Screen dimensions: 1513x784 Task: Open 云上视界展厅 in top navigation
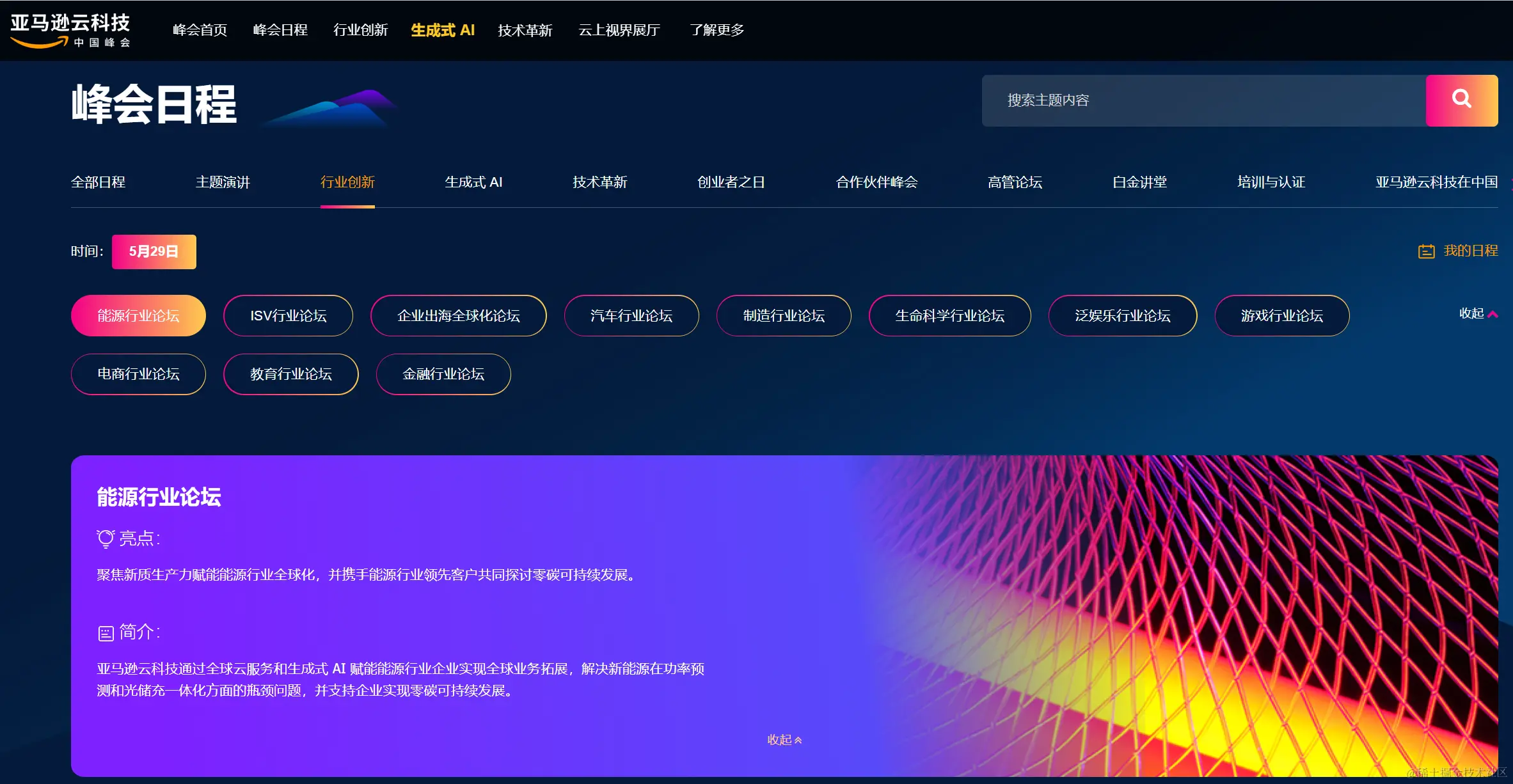point(619,30)
